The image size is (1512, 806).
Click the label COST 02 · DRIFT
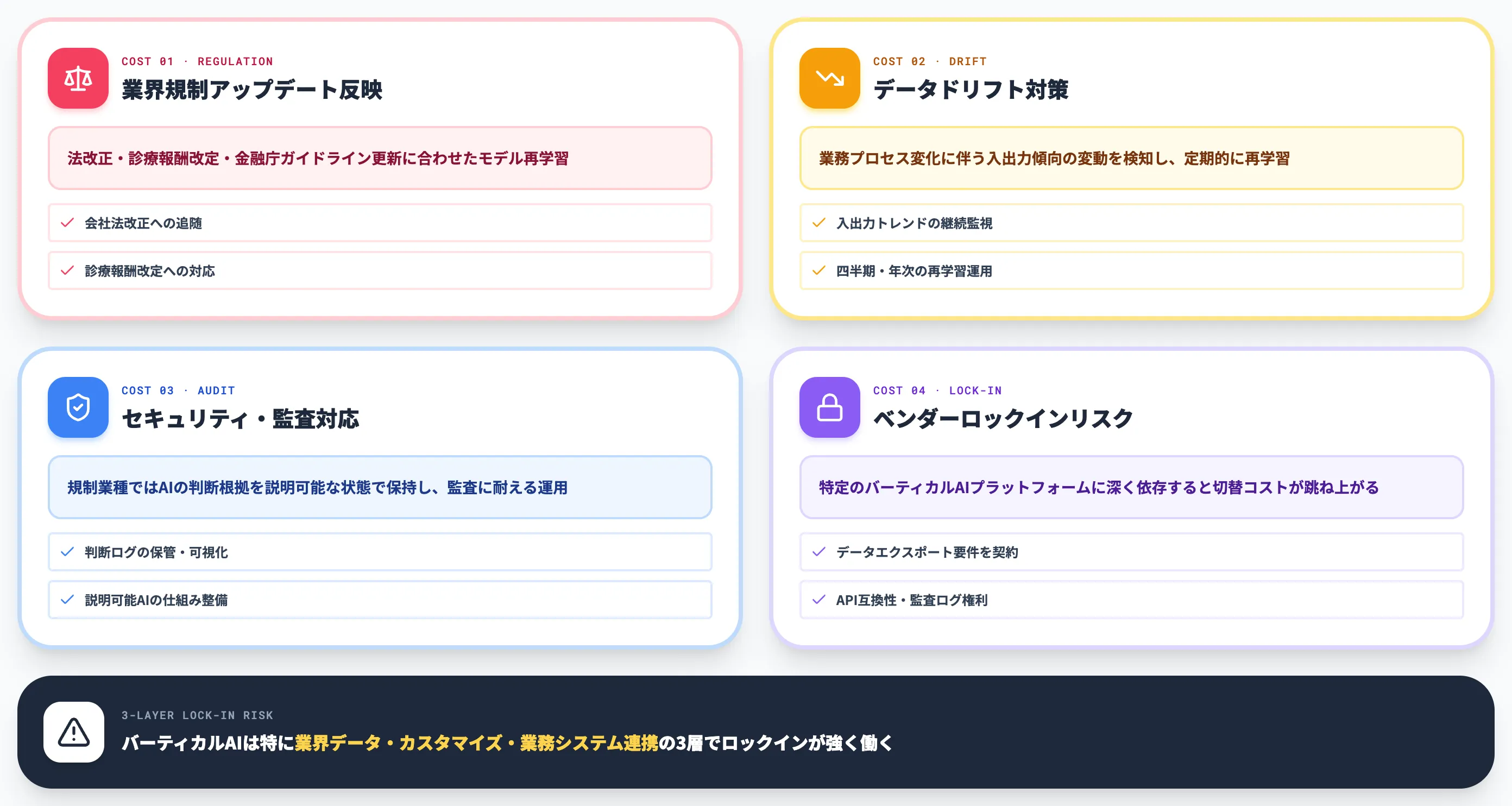(930, 61)
